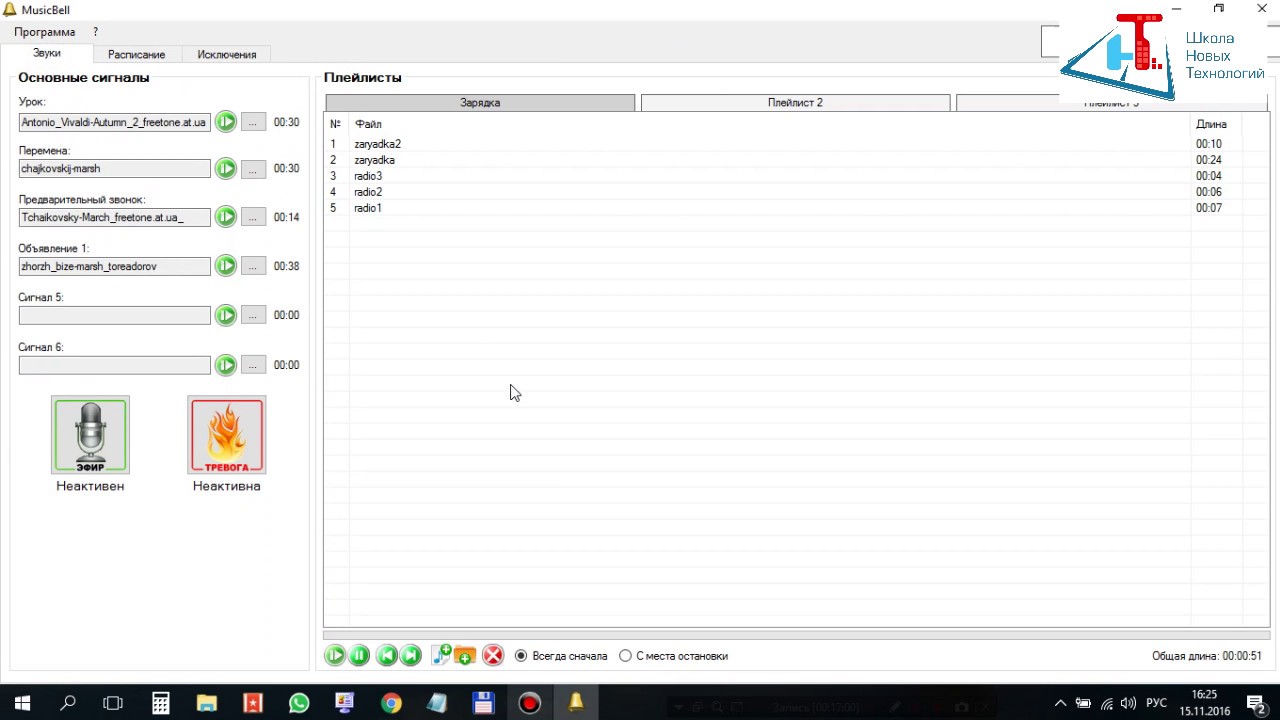1280x720 pixels.
Task: Select С места остановки radio option
Action: tap(673, 656)
